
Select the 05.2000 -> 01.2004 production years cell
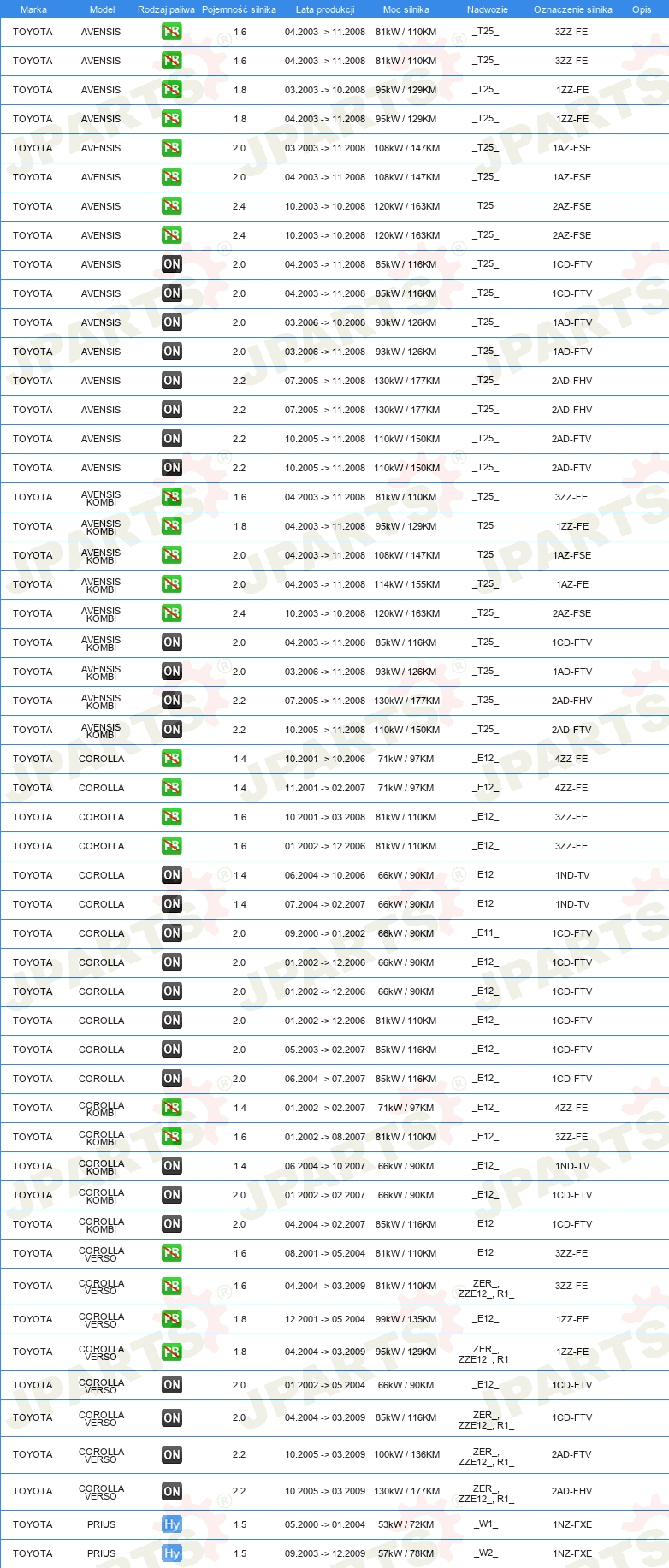[325, 1524]
